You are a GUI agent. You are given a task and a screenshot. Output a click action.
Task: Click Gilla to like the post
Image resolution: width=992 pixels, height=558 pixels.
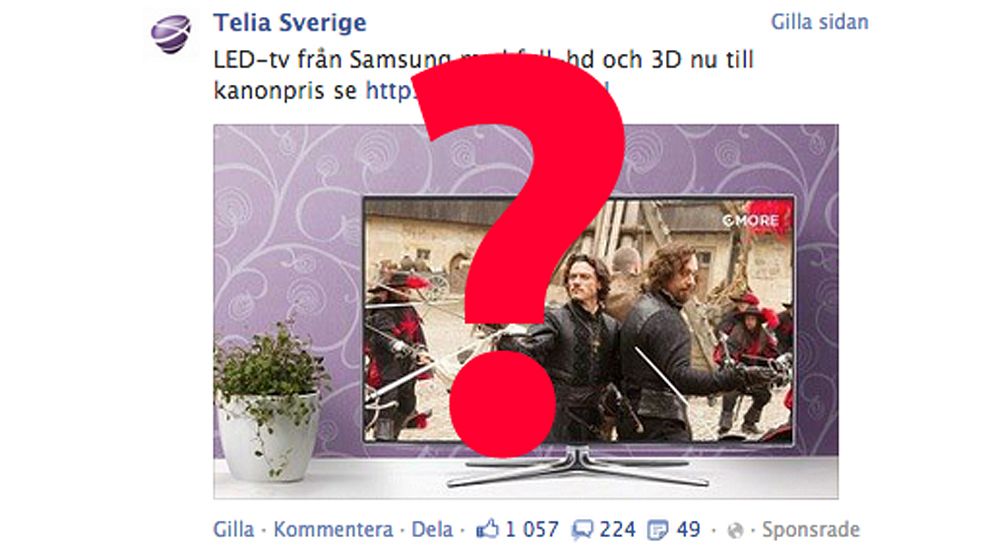(233, 529)
